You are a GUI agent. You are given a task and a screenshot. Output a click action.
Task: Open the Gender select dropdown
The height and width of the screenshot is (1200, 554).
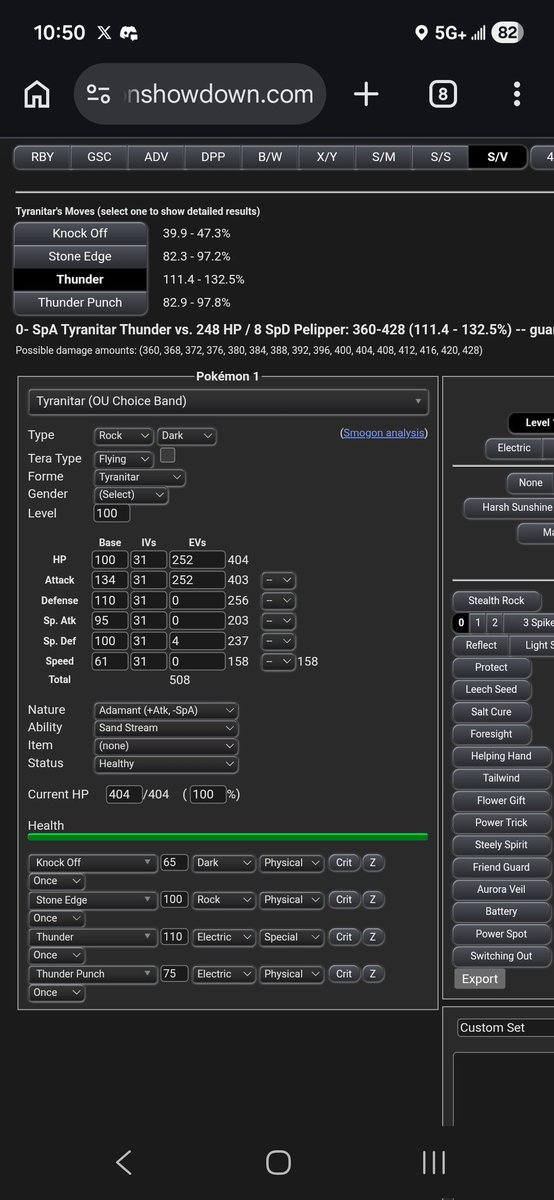(x=131, y=495)
